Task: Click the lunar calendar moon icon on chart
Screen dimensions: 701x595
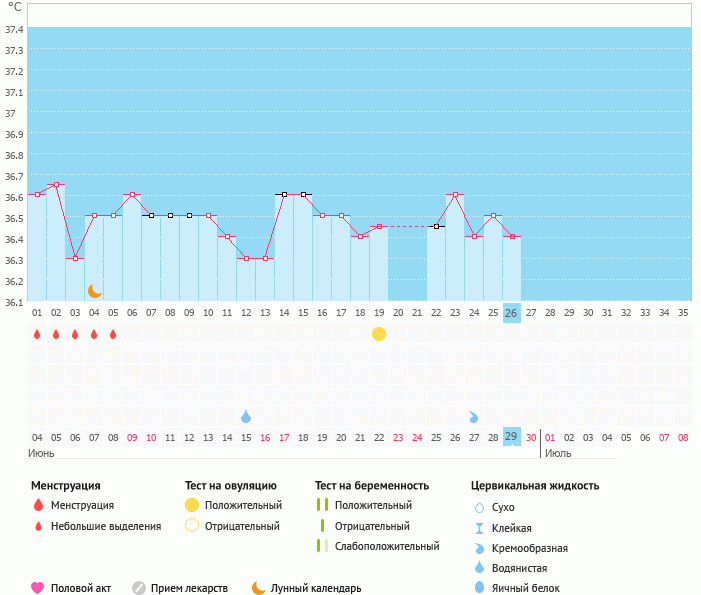Action: click(95, 291)
